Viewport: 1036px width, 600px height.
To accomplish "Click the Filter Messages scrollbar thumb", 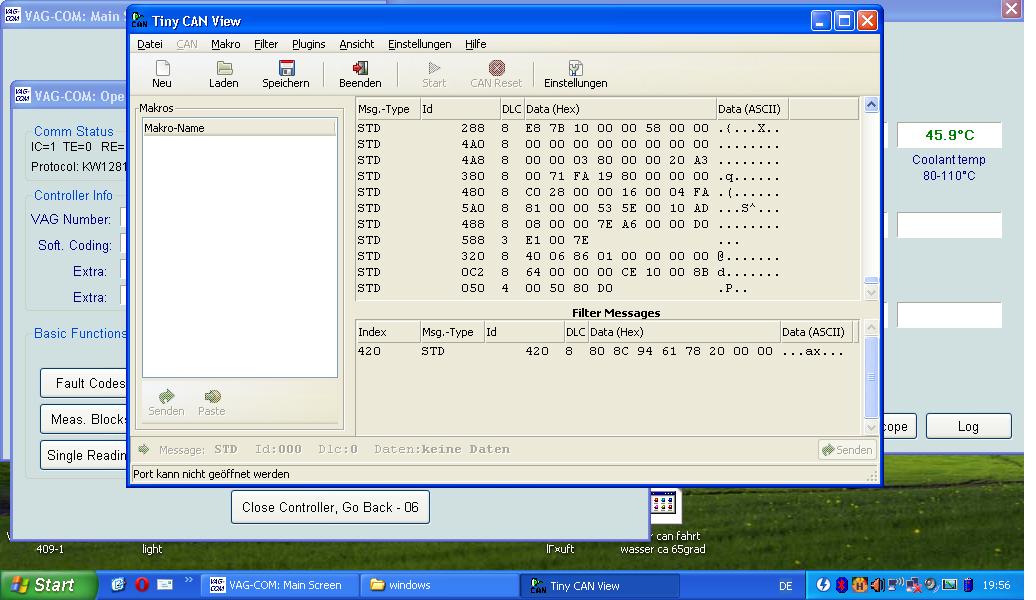I will click(871, 377).
